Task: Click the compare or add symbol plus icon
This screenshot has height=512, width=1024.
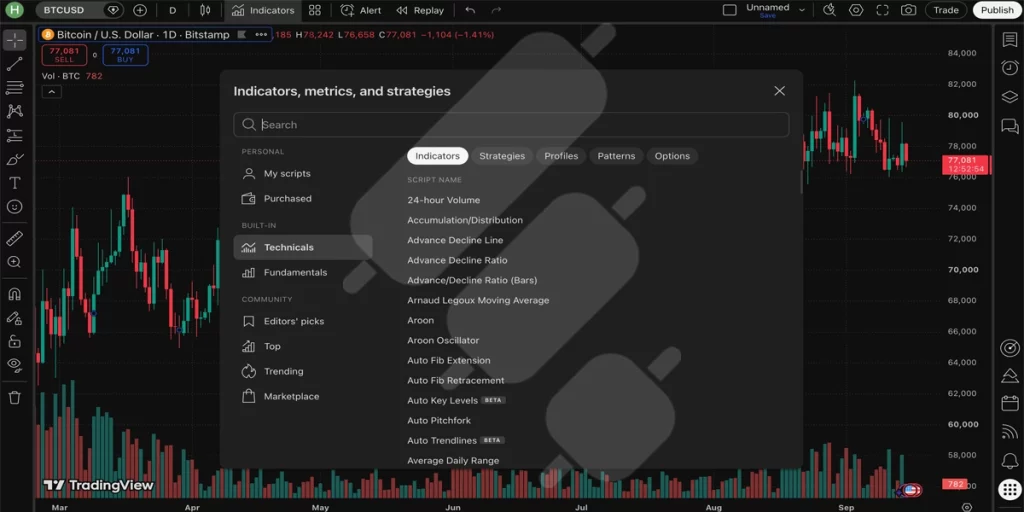Action: (x=140, y=10)
